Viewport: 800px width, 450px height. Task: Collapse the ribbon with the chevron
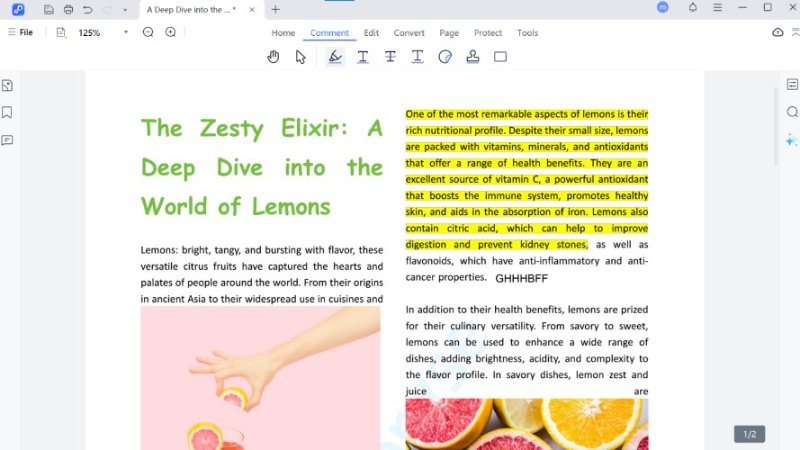point(796,33)
